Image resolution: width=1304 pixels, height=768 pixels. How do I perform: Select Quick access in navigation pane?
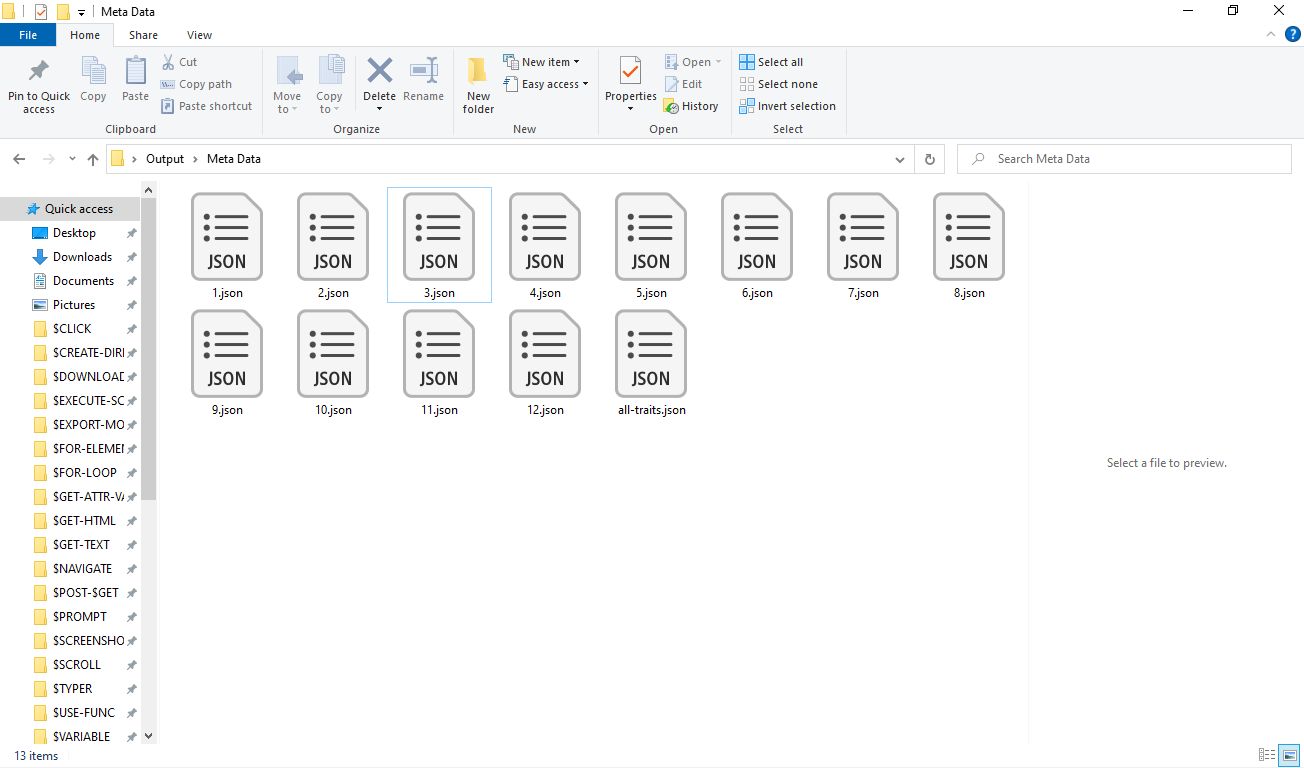point(70,209)
